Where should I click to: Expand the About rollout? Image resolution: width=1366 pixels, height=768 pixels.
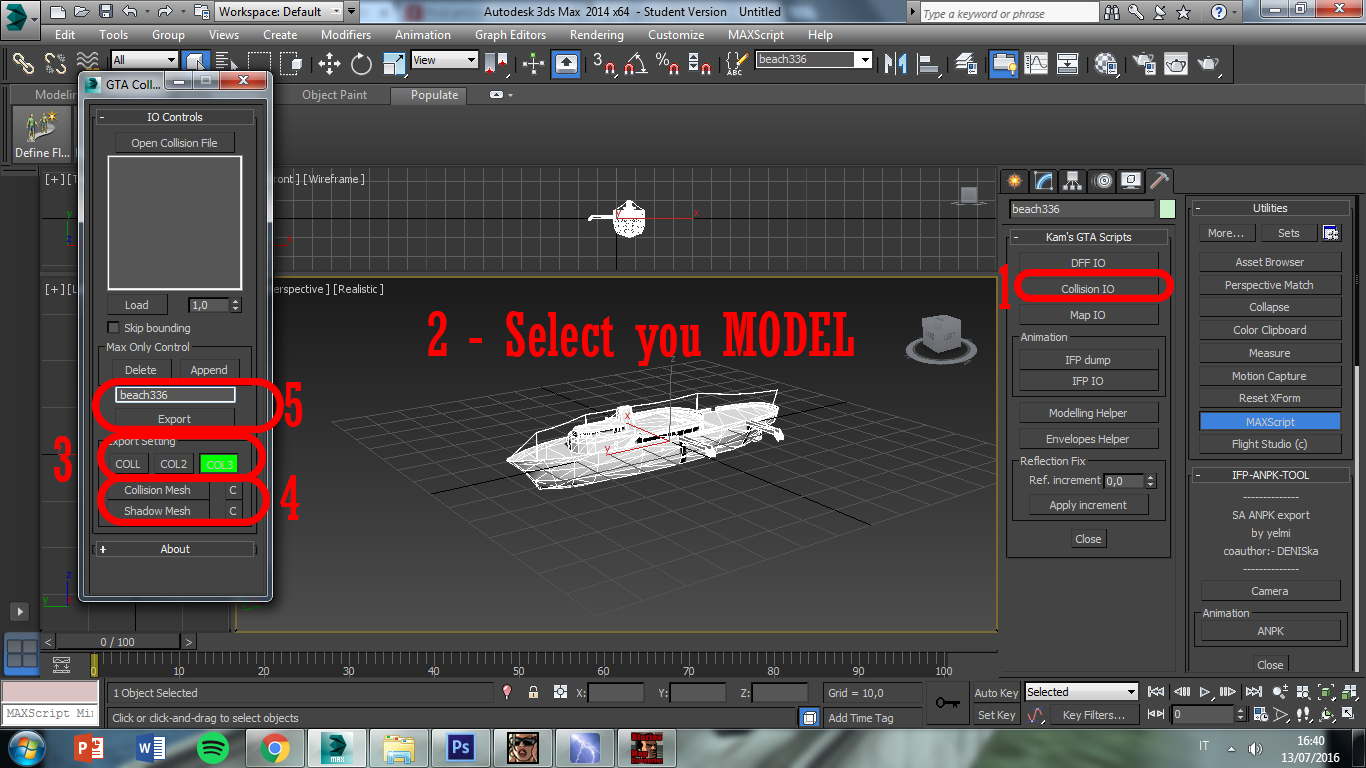click(x=175, y=549)
